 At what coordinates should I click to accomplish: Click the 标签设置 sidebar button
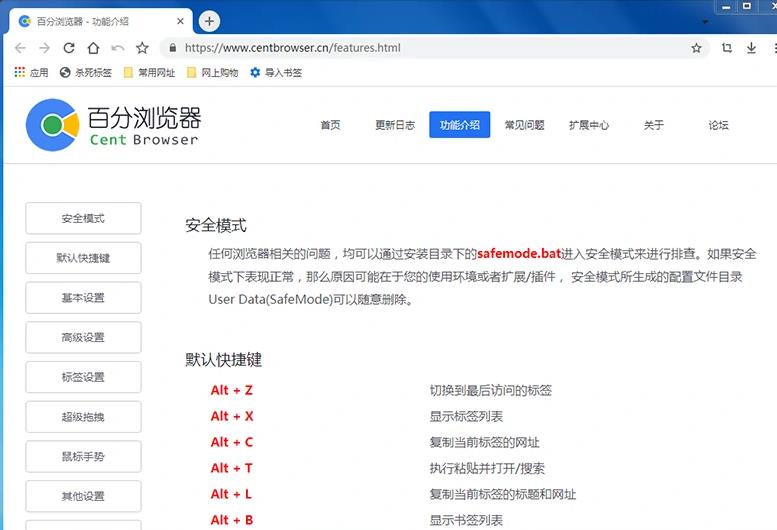[83, 377]
